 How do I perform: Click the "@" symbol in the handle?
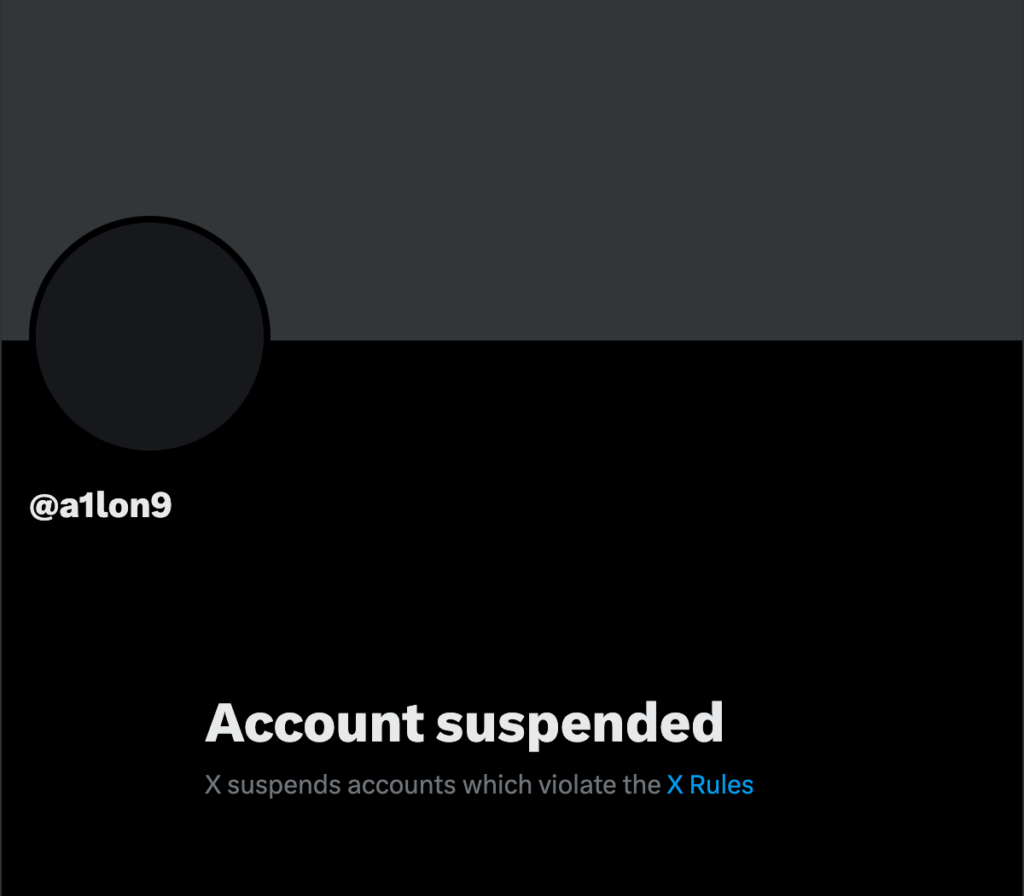[x=44, y=507]
